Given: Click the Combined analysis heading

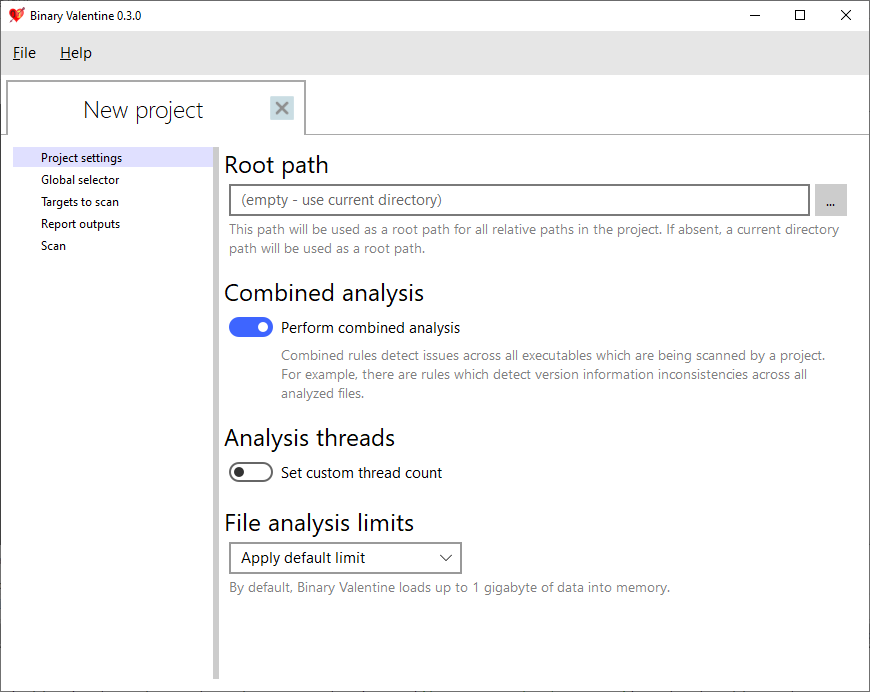Looking at the screenshot, I should tap(324, 294).
